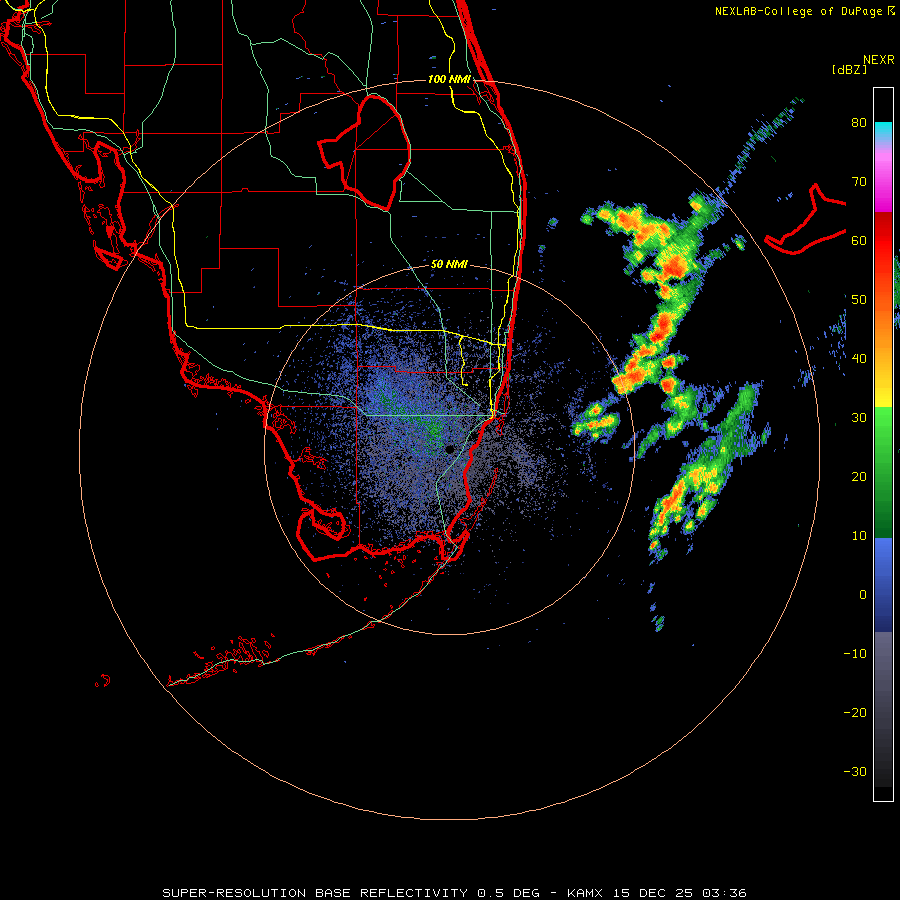Click the NEXLAB-College of DuPage credit text
900x900 pixels.
click(x=798, y=11)
